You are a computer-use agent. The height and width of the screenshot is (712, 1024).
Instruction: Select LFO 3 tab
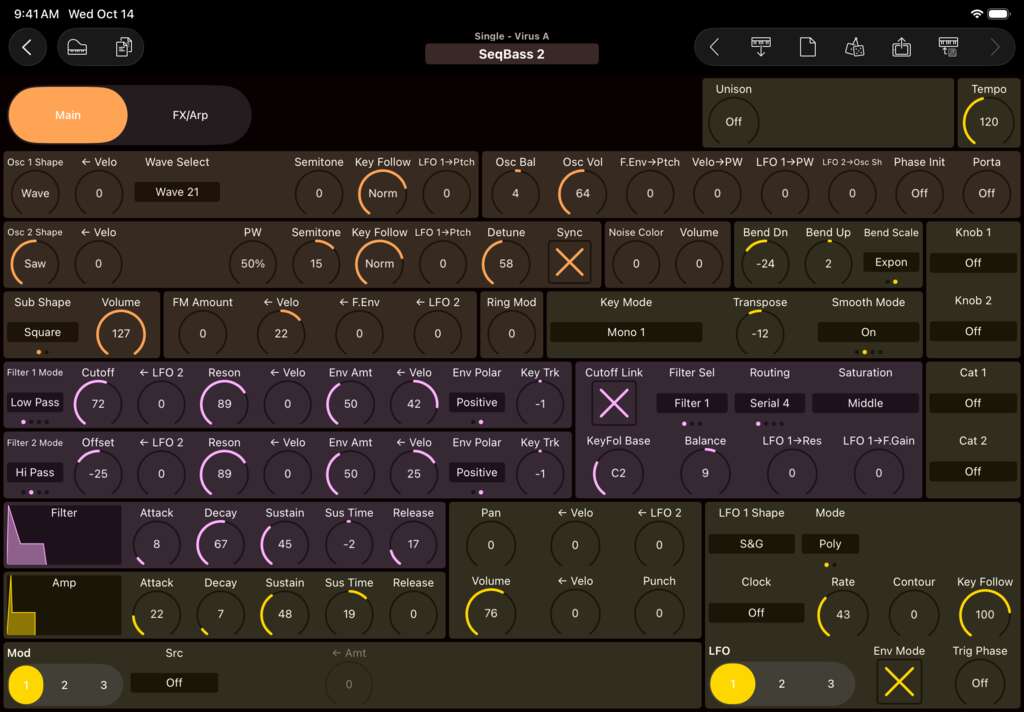[831, 683]
